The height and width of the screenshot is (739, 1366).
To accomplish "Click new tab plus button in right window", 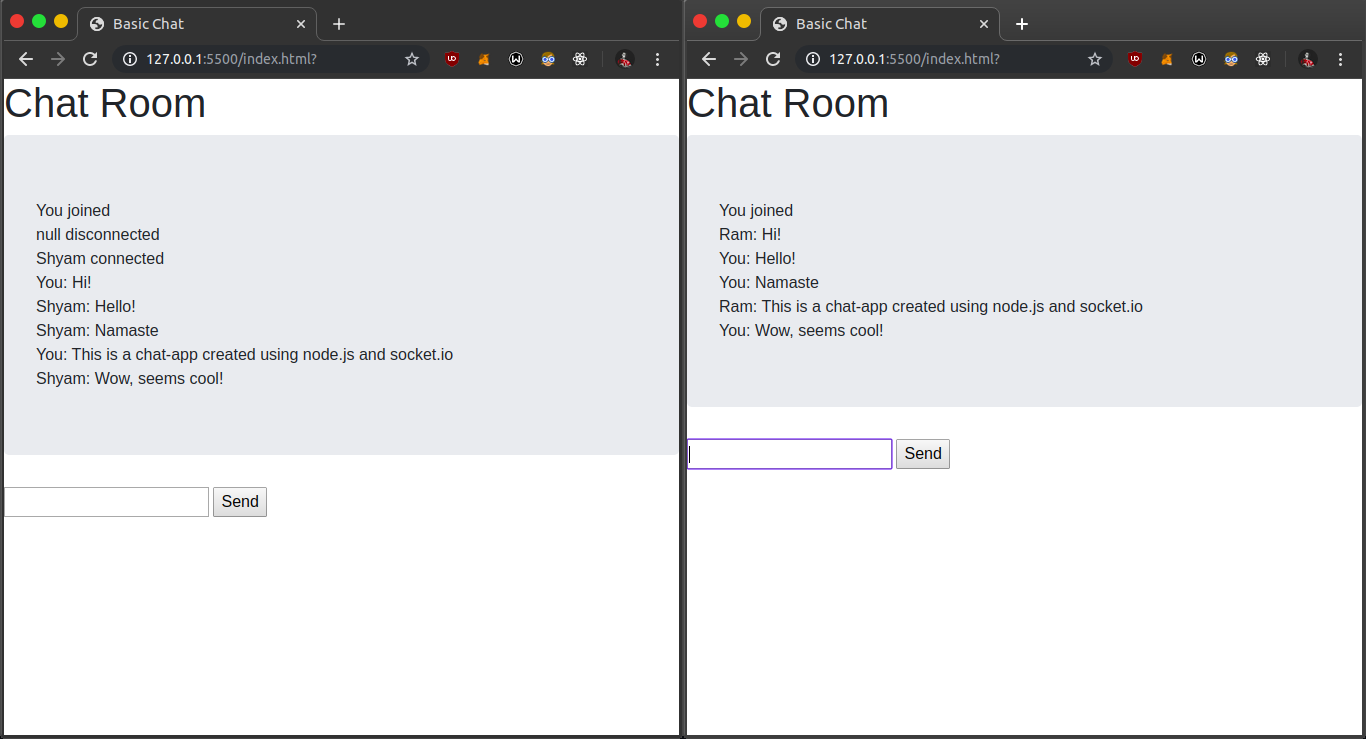I will click(1022, 24).
